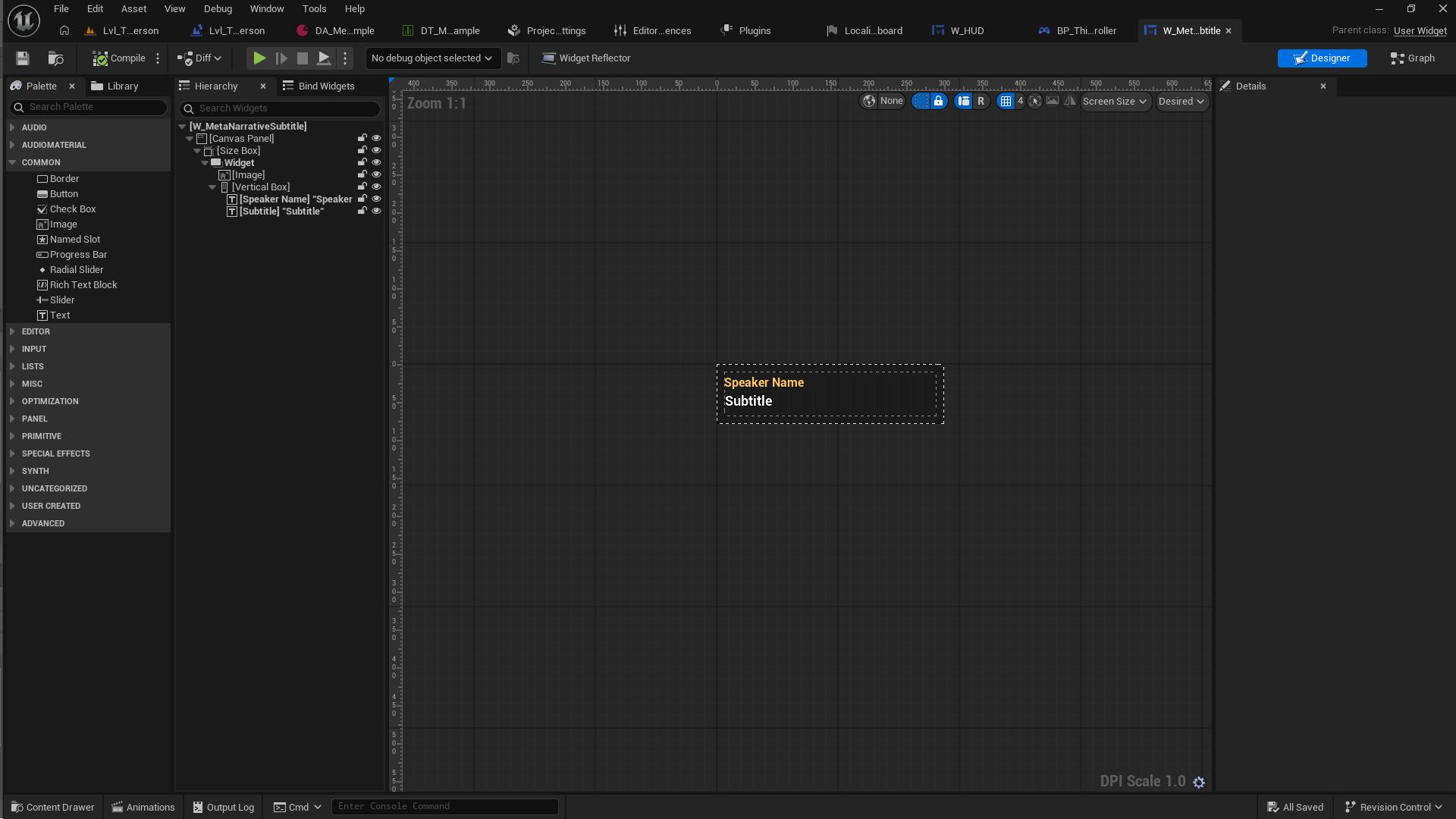This screenshot has height=819, width=1456.
Task: Open the Screen Size dropdown
Action: [x=1114, y=101]
